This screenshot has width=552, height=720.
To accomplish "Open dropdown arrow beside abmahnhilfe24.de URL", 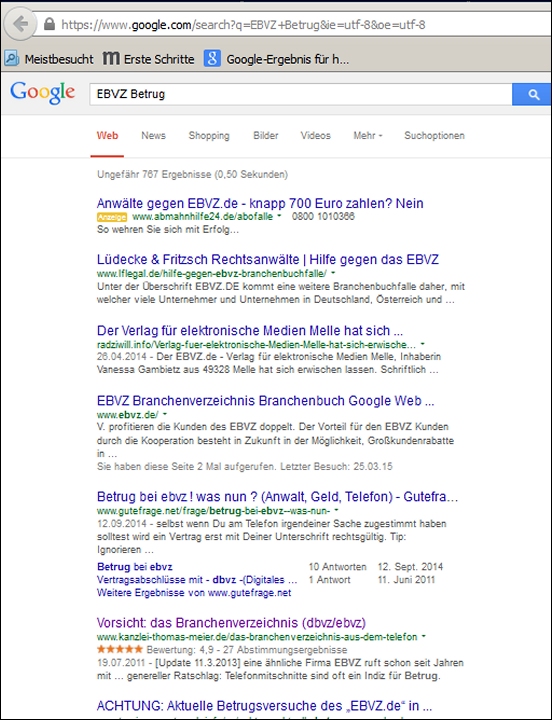I will (x=280, y=216).
